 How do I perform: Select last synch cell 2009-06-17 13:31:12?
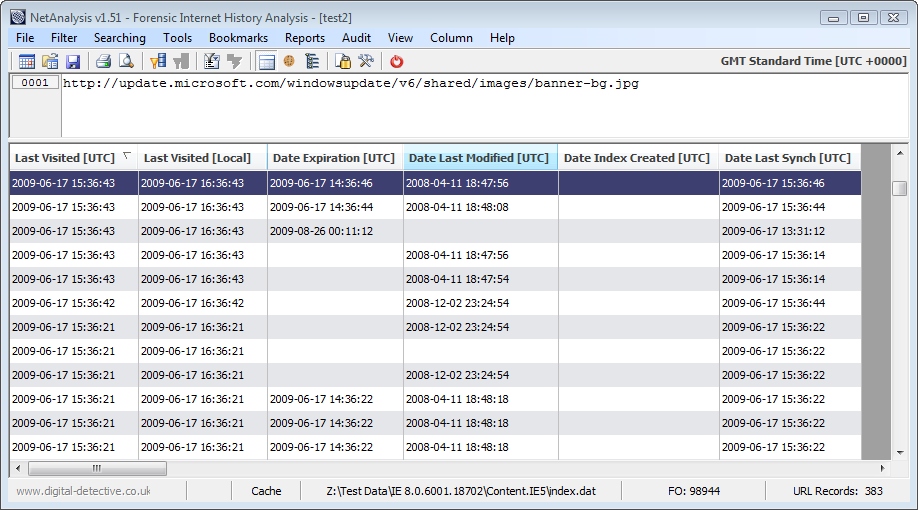click(790, 231)
